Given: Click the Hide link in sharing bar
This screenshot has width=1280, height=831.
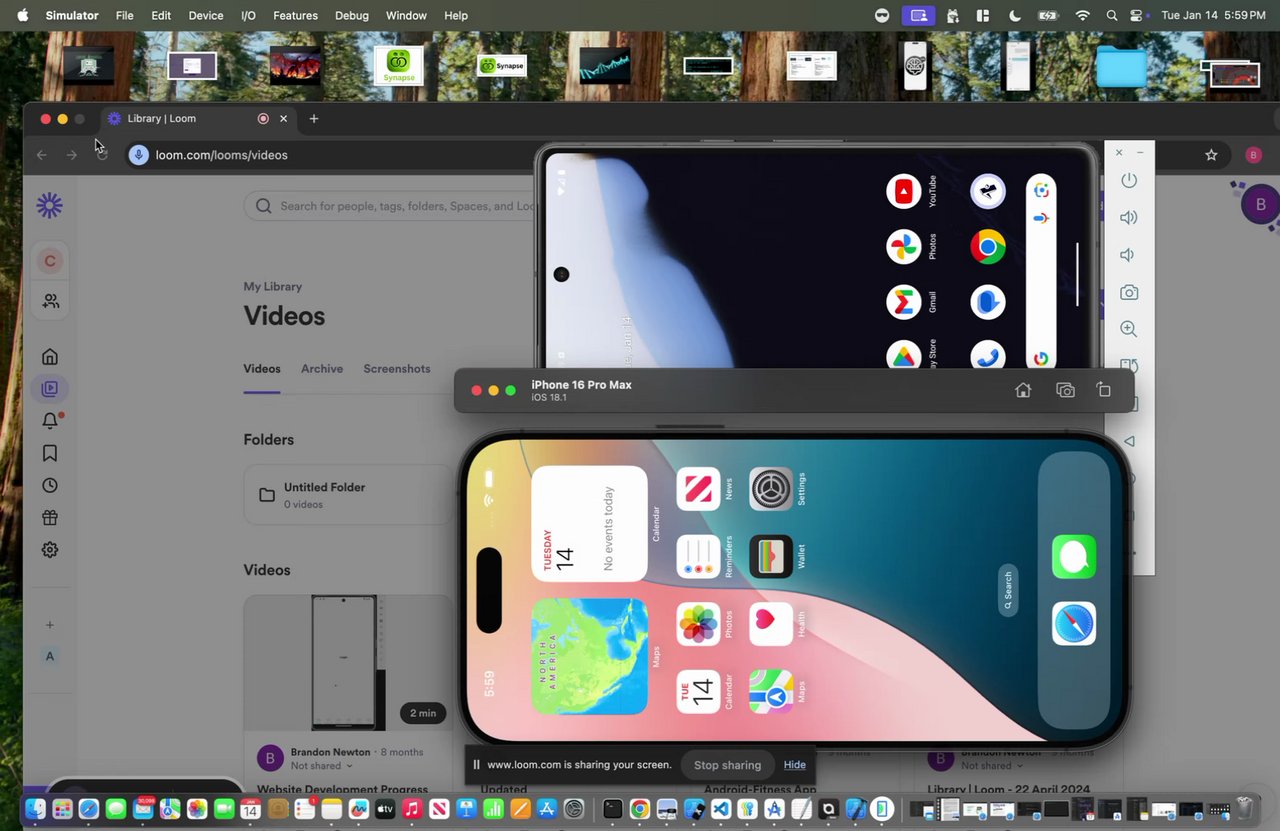Looking at the screenshot, I should pos(795,765).
